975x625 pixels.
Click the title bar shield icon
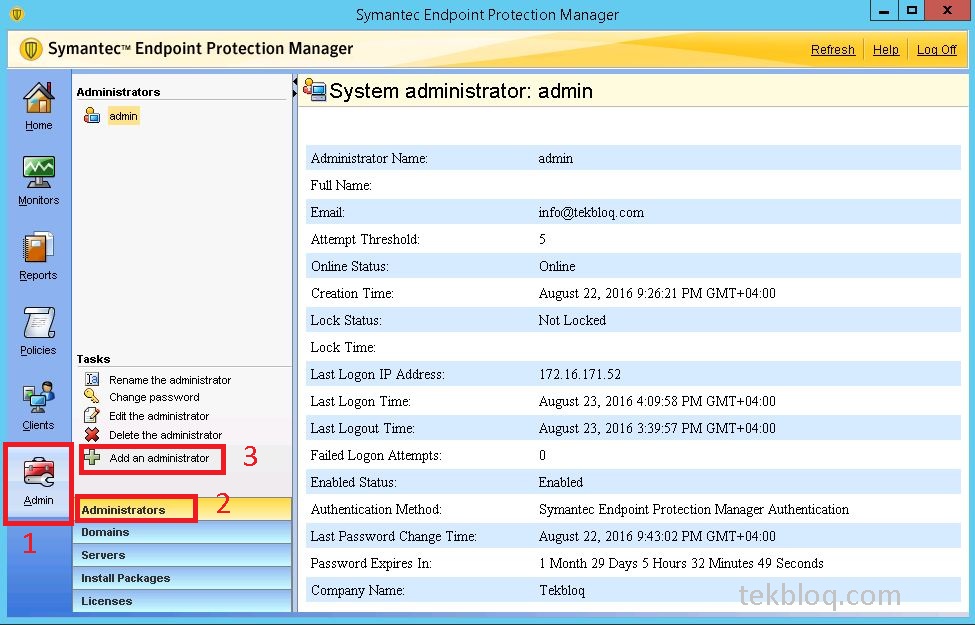tap(17, 14)
